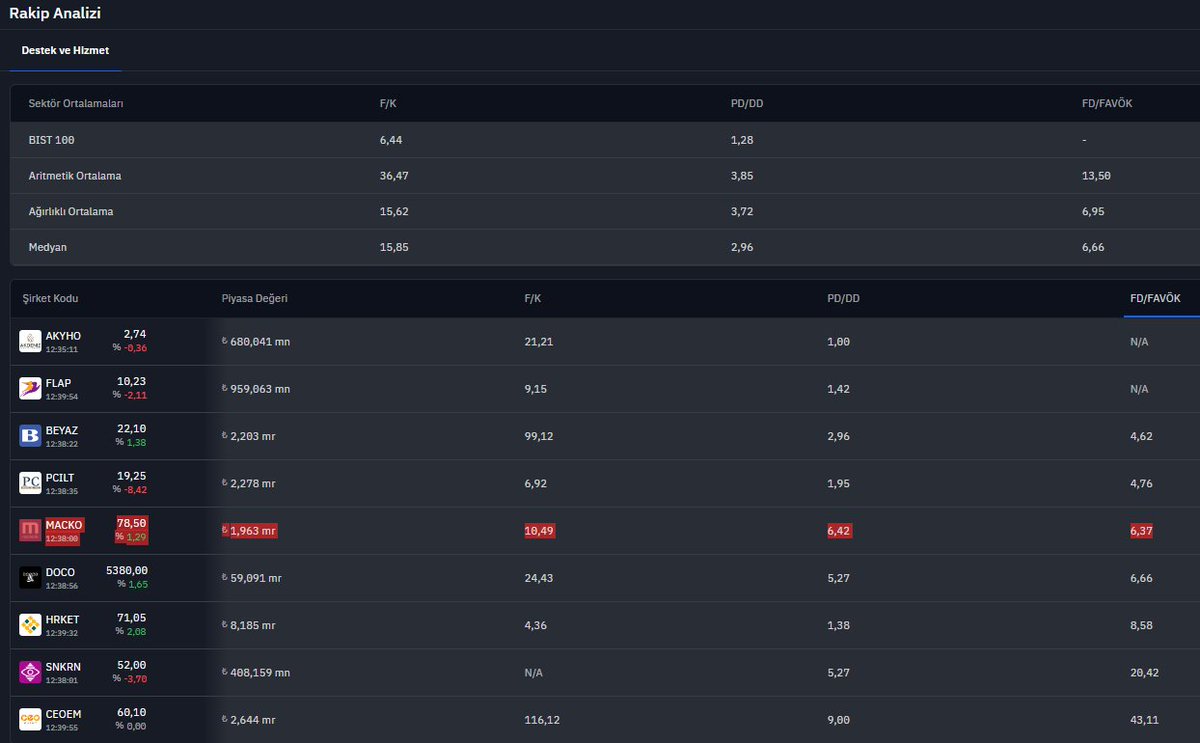The width and height of the screenshot is (1200, 743).
Task: Click the CEOEM company logo icon
Action: pyautogui.click(x=30, y=720)
